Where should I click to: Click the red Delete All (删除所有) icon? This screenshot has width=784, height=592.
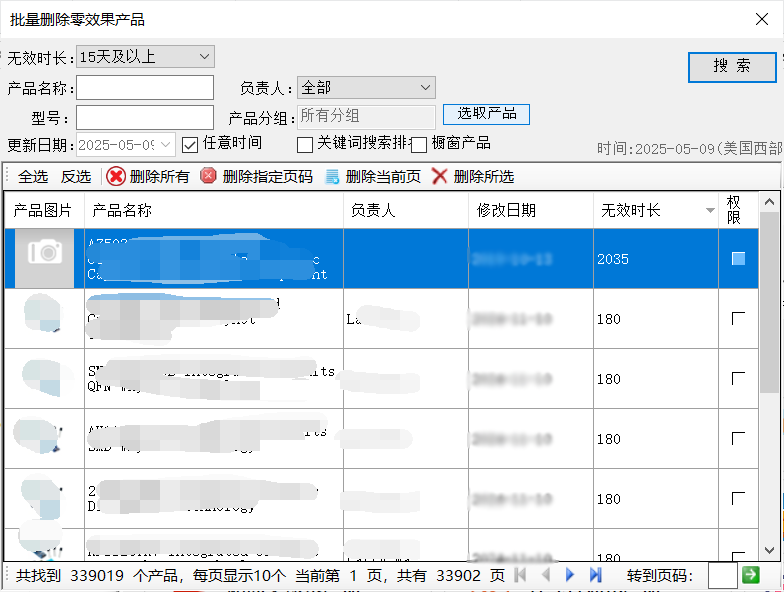pos(116,177)
